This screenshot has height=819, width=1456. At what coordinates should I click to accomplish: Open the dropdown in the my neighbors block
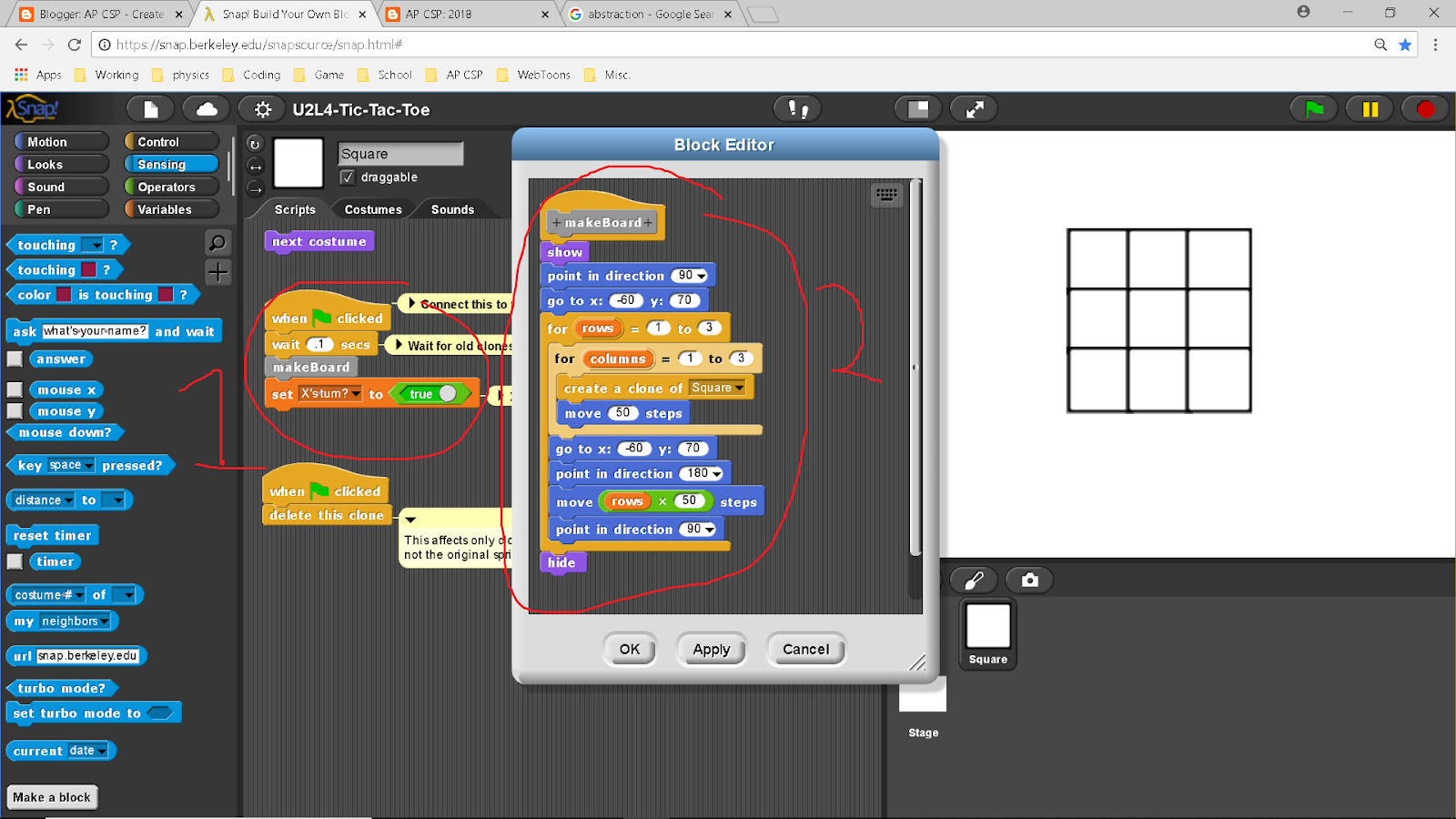(103, 622)
